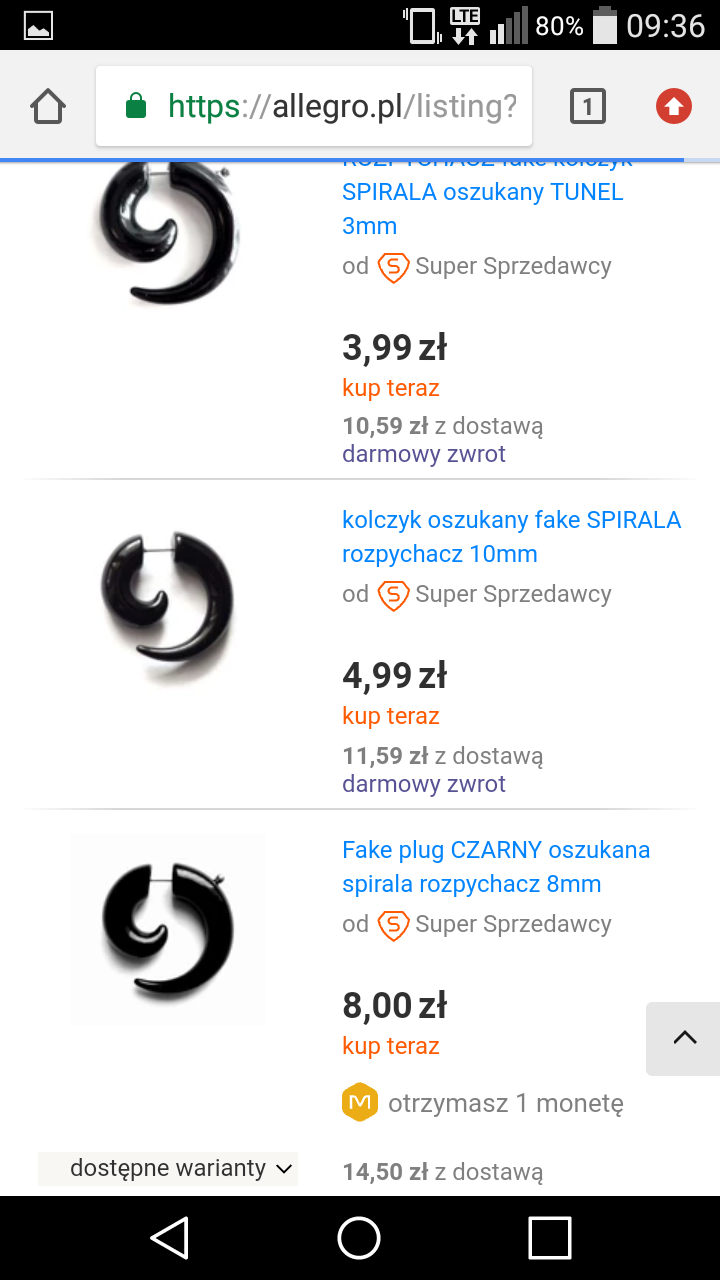Tap the green padlock security icon
The height and width of the screenshot is (1280, 720).
point(136,106)
